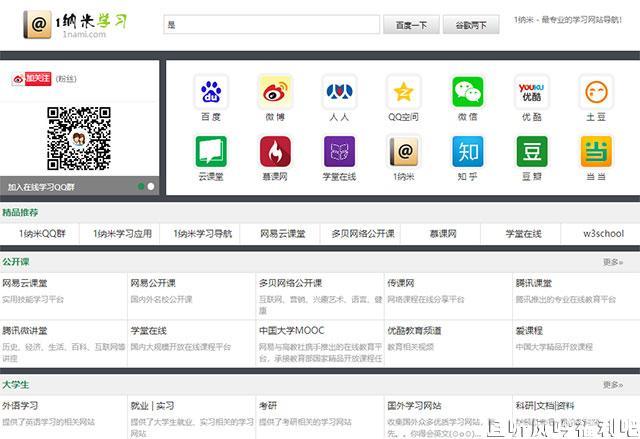The width and height of the screenshot is (640, 439).
Task: Click the 1纳米学习 site logo
Action: [76, 24]
